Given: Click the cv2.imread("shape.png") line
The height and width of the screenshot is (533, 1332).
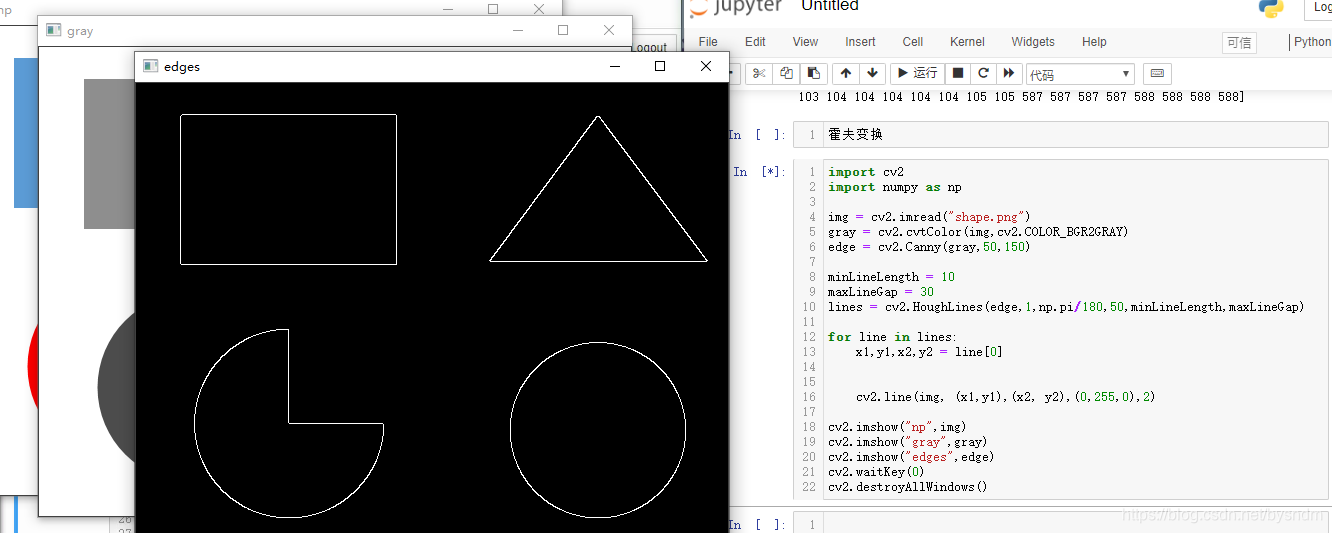Looking at the screenshot, I should [x=929, y=217].
